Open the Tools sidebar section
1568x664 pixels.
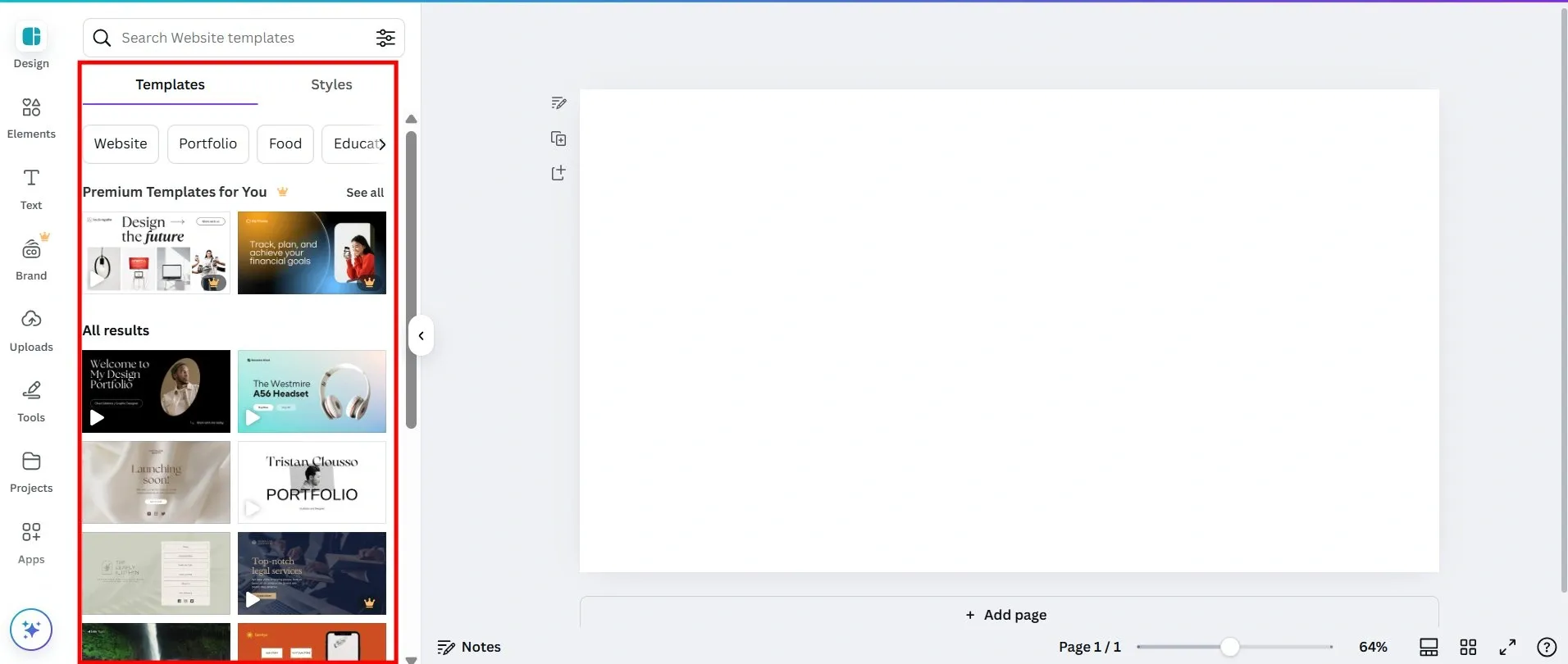pos(31,401)
